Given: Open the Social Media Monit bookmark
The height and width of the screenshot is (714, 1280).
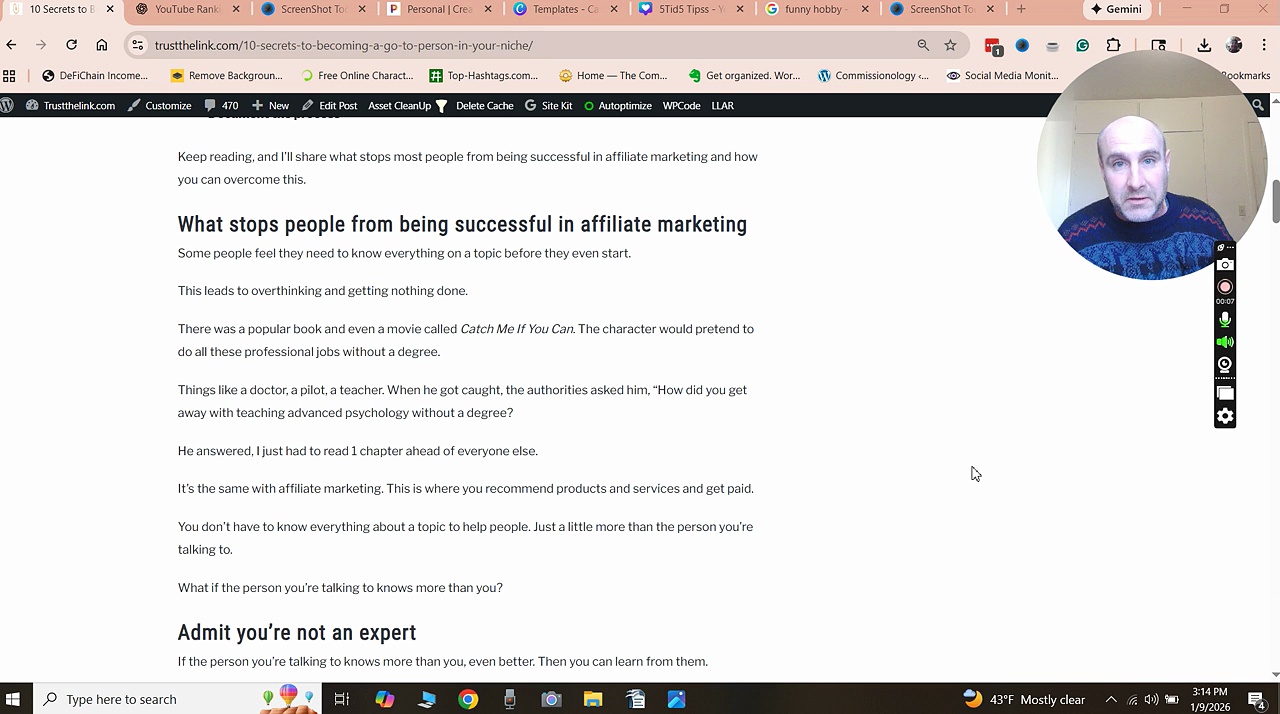Looking at the screenshot, I should click(x=1002, y=75).
